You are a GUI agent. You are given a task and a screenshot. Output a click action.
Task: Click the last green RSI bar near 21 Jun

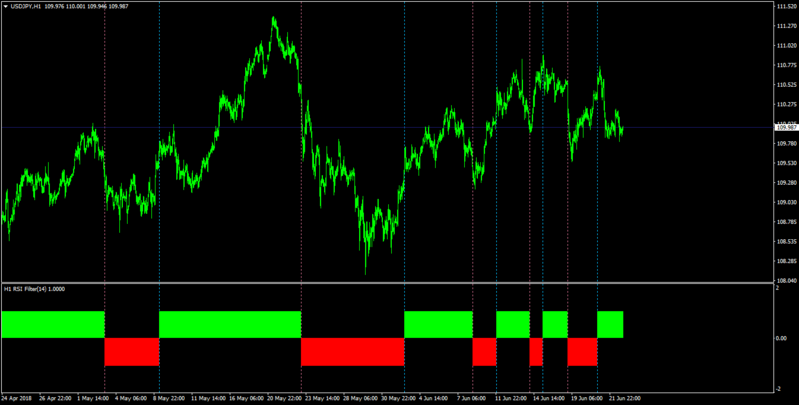pos(610,325)
